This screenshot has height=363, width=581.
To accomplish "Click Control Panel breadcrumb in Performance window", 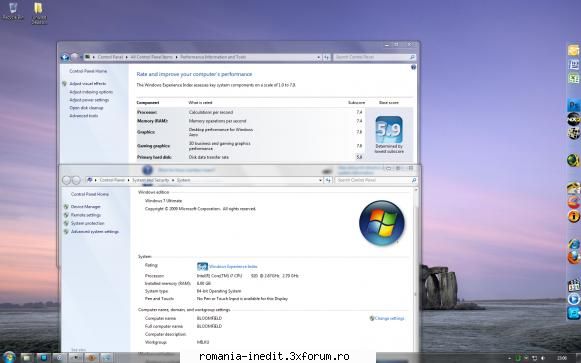I will coord(110,57).
